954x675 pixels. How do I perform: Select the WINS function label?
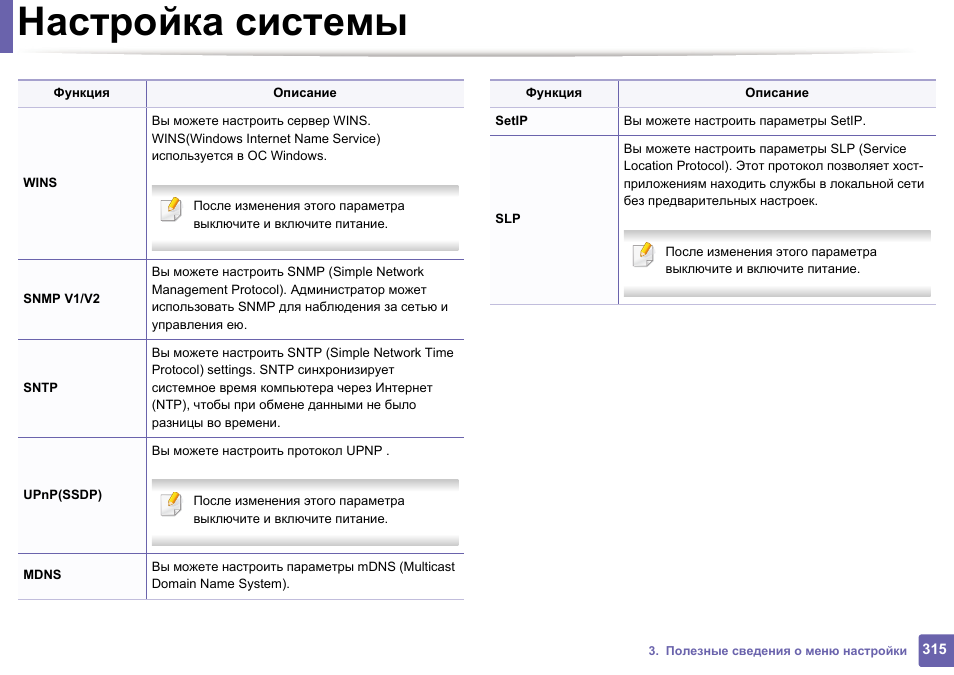[40, 183]
